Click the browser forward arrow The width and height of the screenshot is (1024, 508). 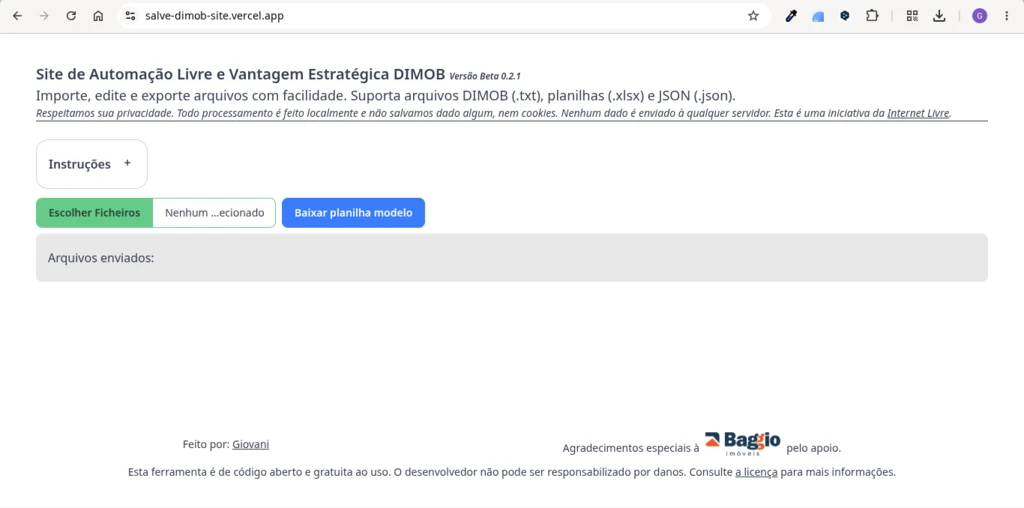coord(44,16)
